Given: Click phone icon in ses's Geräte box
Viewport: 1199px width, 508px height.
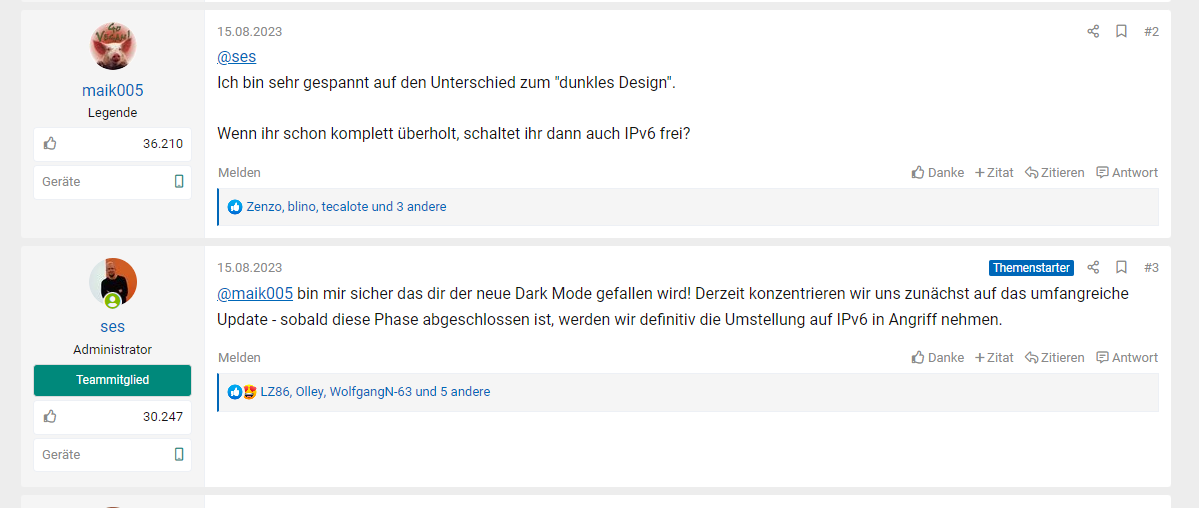Looking at the screenshot, I should tap(179, 455).
